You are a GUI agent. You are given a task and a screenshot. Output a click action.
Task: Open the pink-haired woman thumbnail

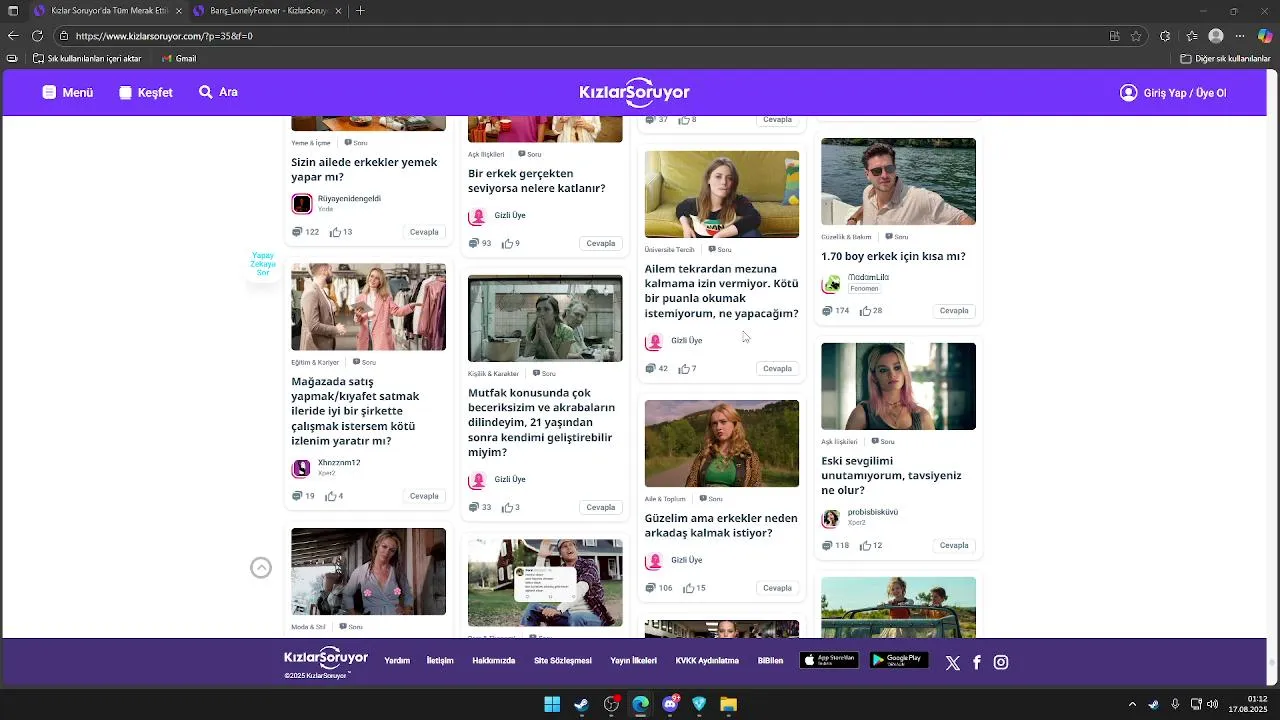click(x=898, y=386)
